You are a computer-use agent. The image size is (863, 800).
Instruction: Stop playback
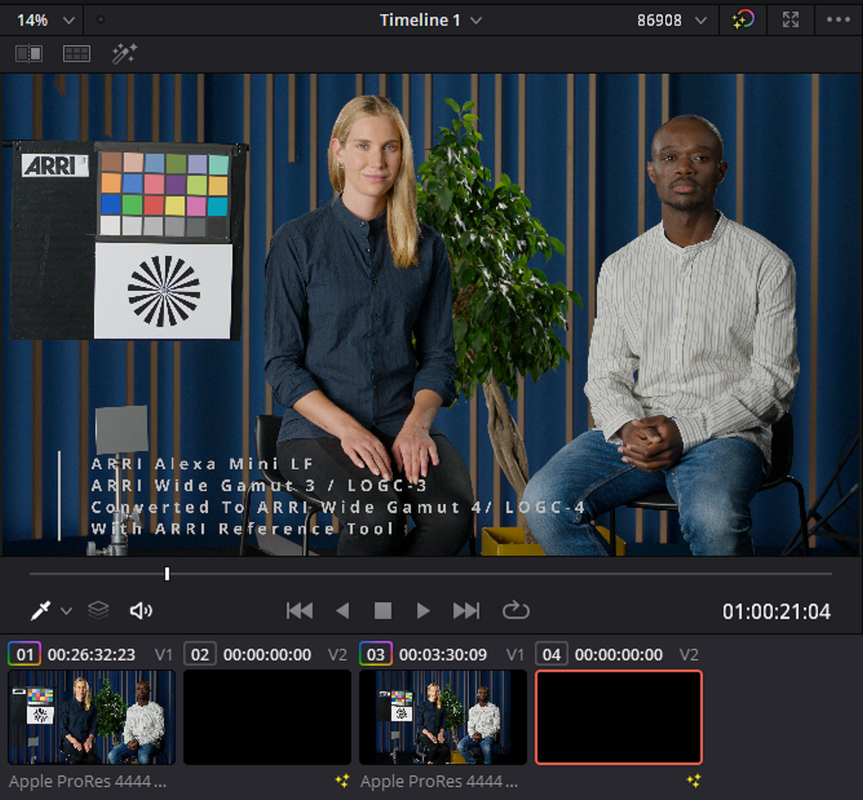tap(383, 611)
